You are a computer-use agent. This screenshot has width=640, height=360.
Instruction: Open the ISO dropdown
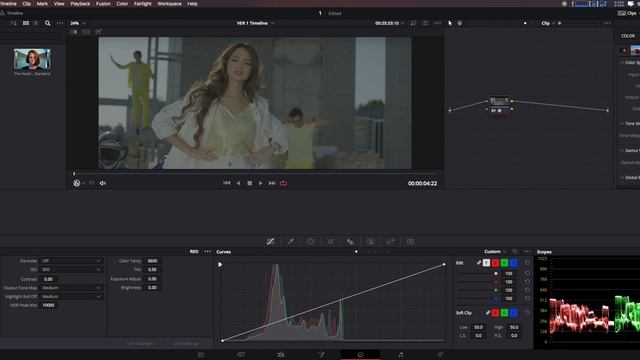tap(71, 270)
